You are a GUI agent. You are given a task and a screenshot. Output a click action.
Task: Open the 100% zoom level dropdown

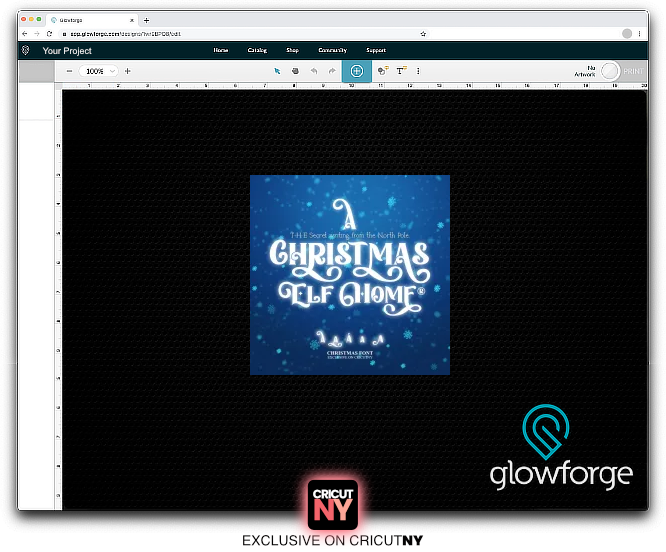click(99, 71)
